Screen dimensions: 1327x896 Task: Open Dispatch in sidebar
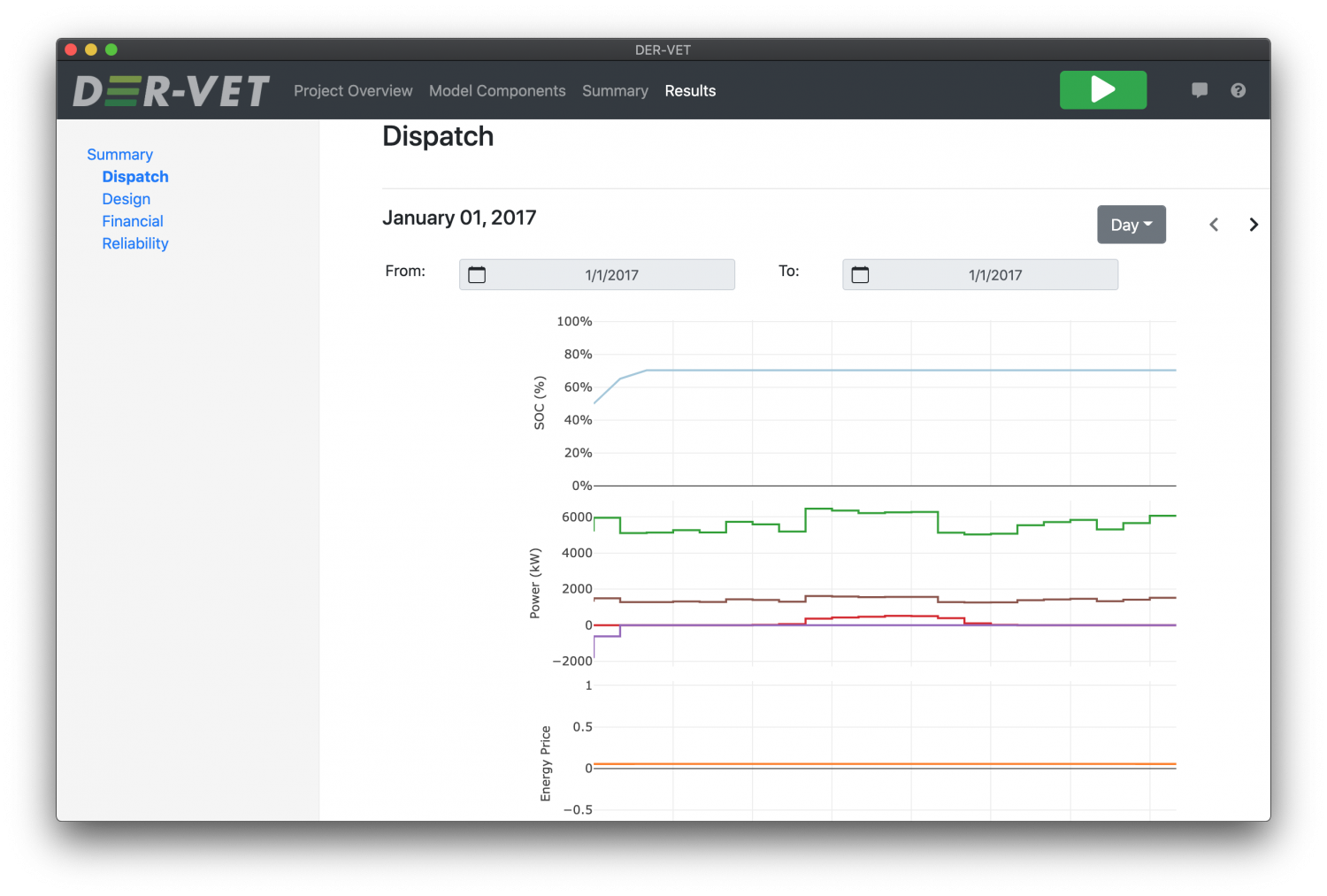tap(135, 176)
